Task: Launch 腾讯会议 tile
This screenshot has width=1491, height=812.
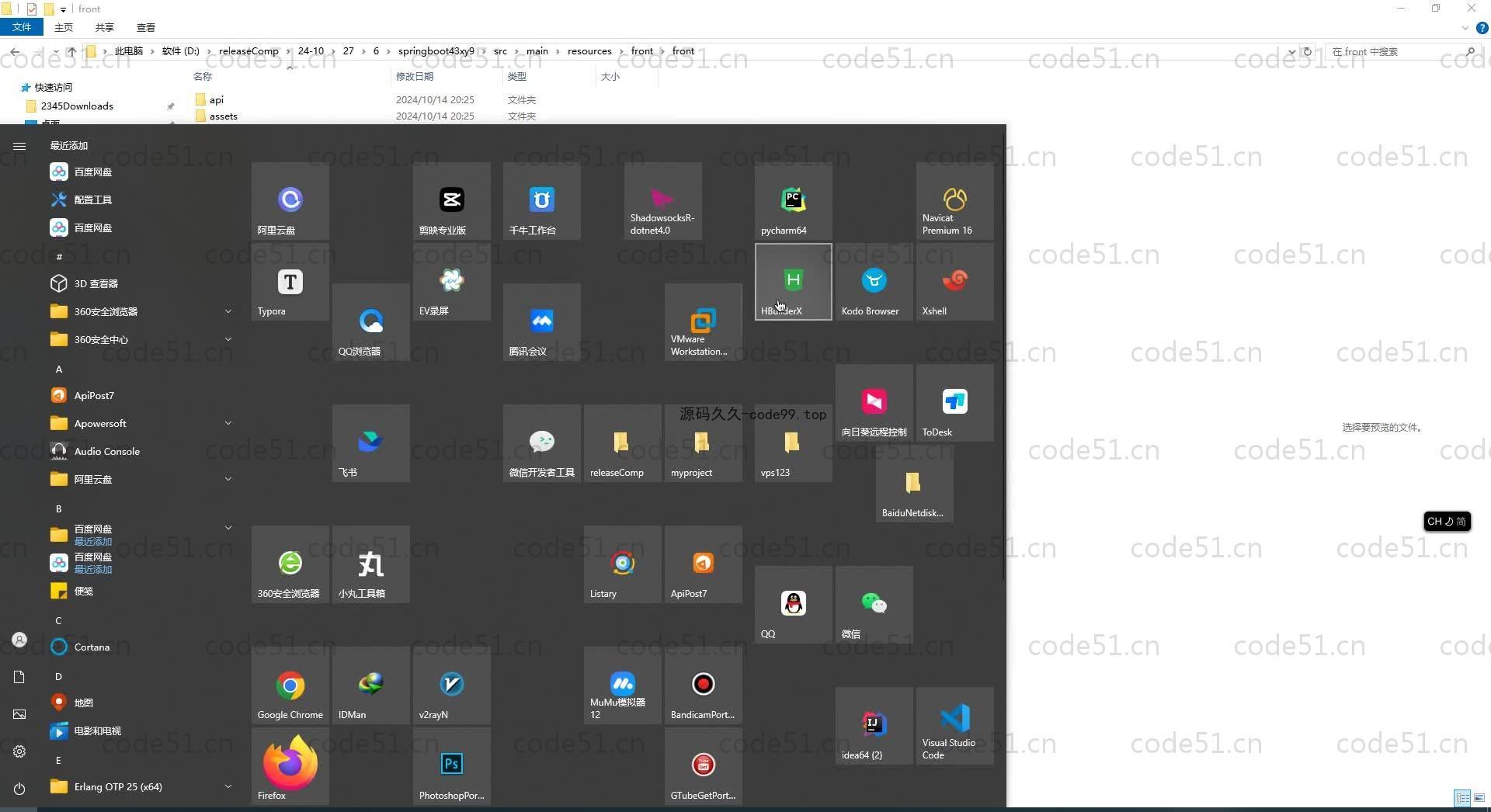Action: pos(541,322)
